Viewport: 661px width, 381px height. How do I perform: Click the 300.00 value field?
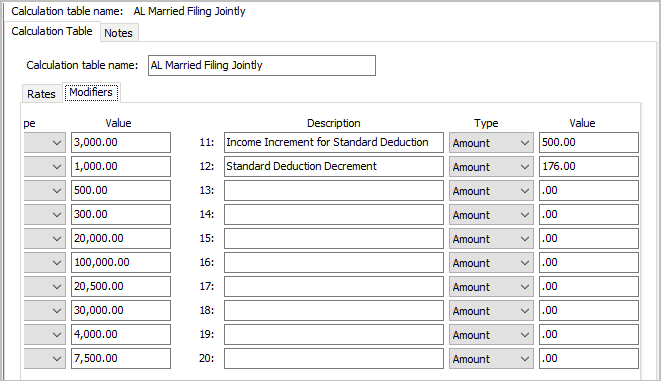[x=121, y=215]
